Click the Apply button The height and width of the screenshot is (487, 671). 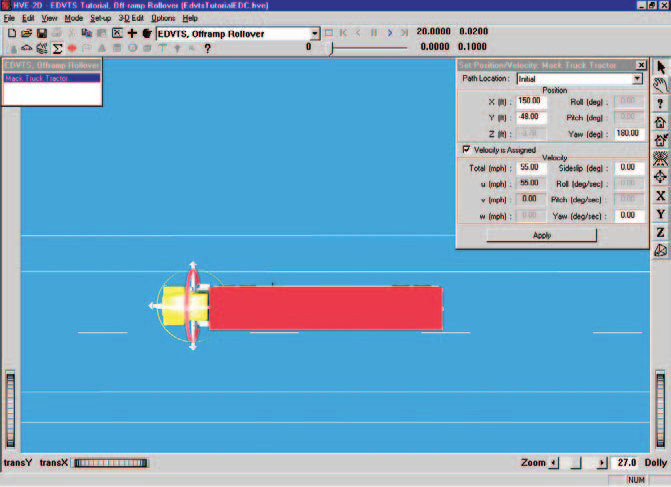(x=541, y=235)
